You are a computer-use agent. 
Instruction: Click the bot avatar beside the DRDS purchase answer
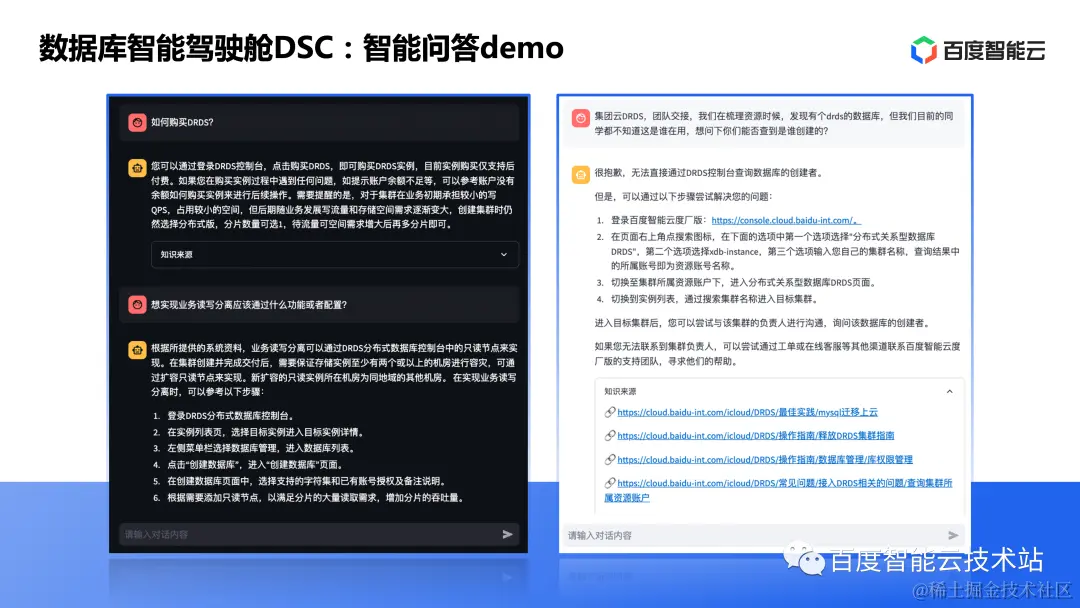[137, 167]
